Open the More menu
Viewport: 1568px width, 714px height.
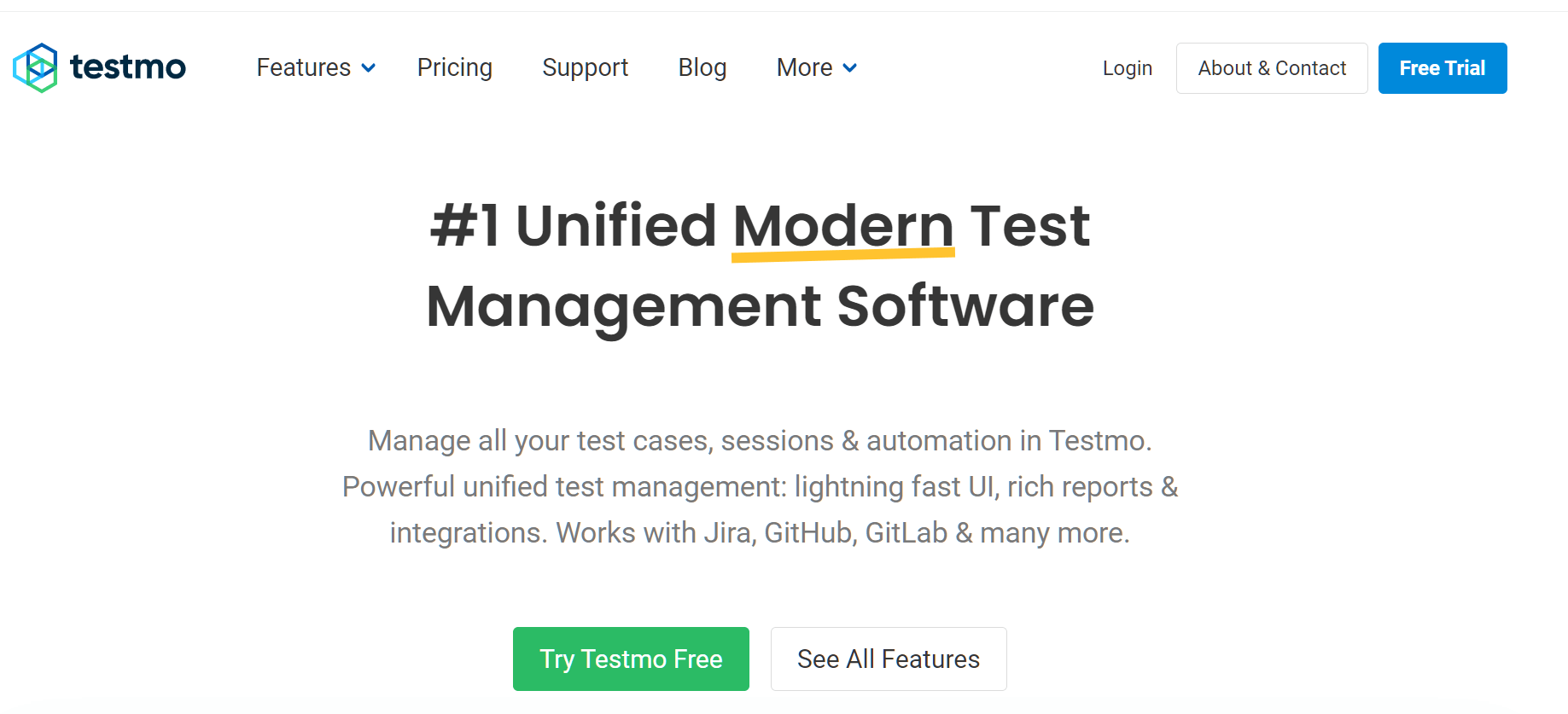point(804,67)
